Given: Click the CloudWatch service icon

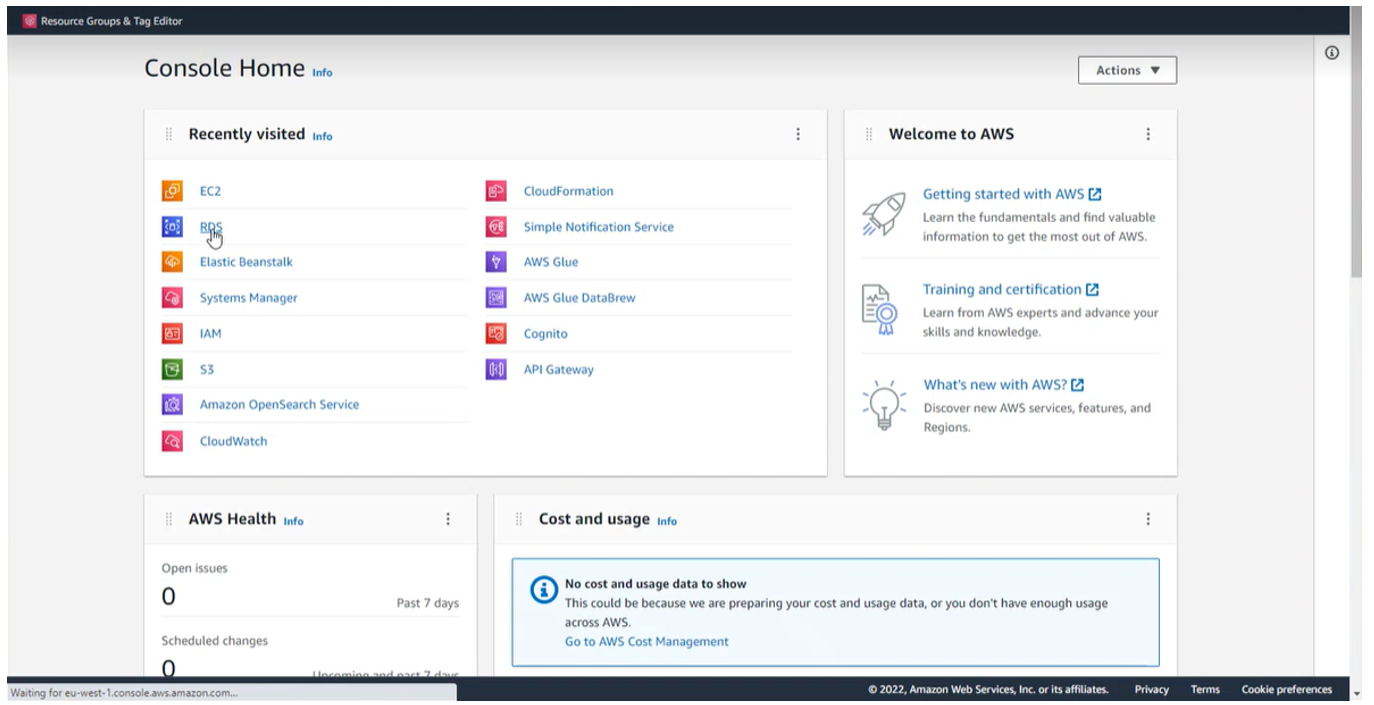Looking at the screenshot, I should click(172, 441).
